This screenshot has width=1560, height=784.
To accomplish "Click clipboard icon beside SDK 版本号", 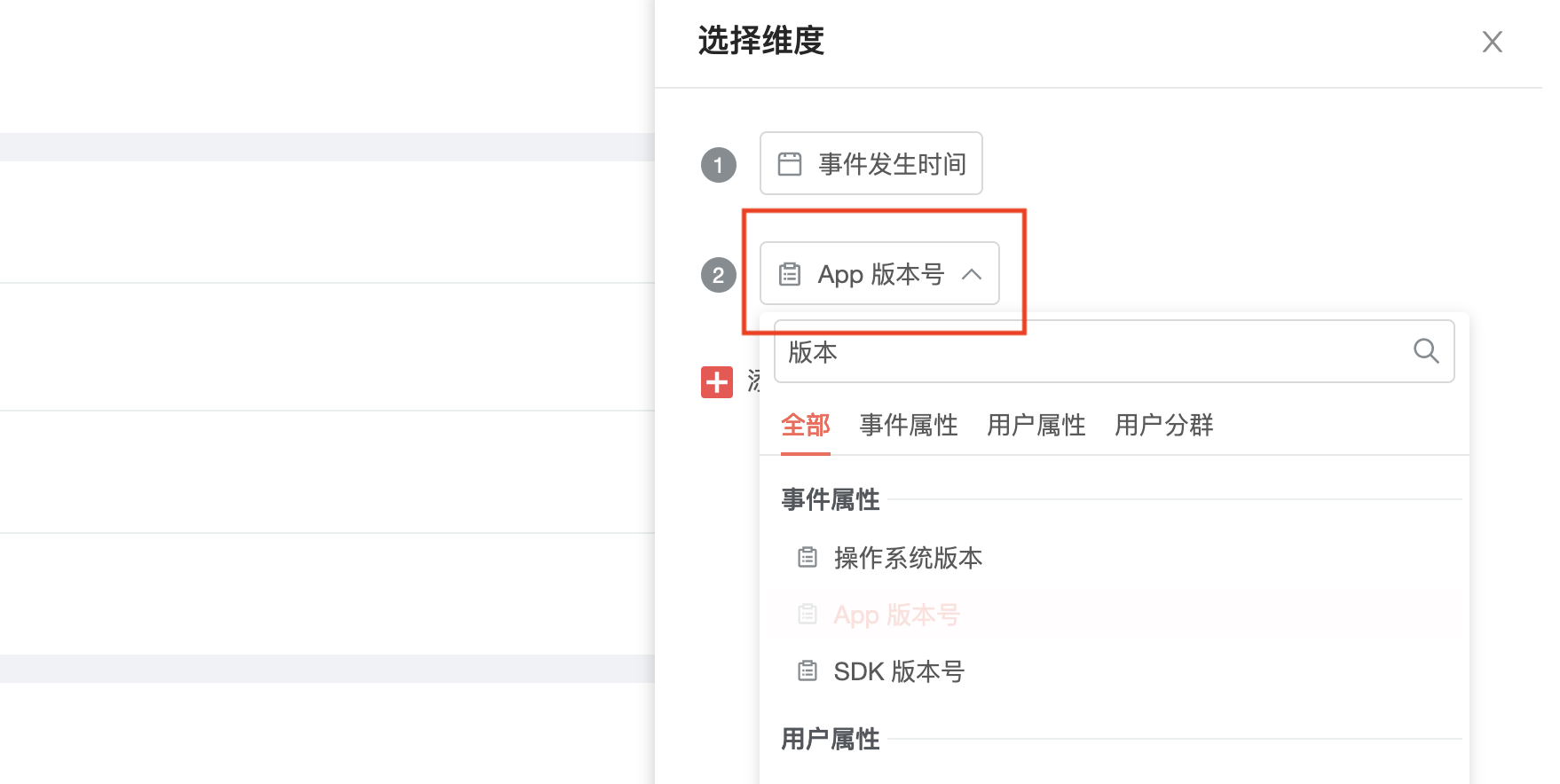I will point(808,671).
